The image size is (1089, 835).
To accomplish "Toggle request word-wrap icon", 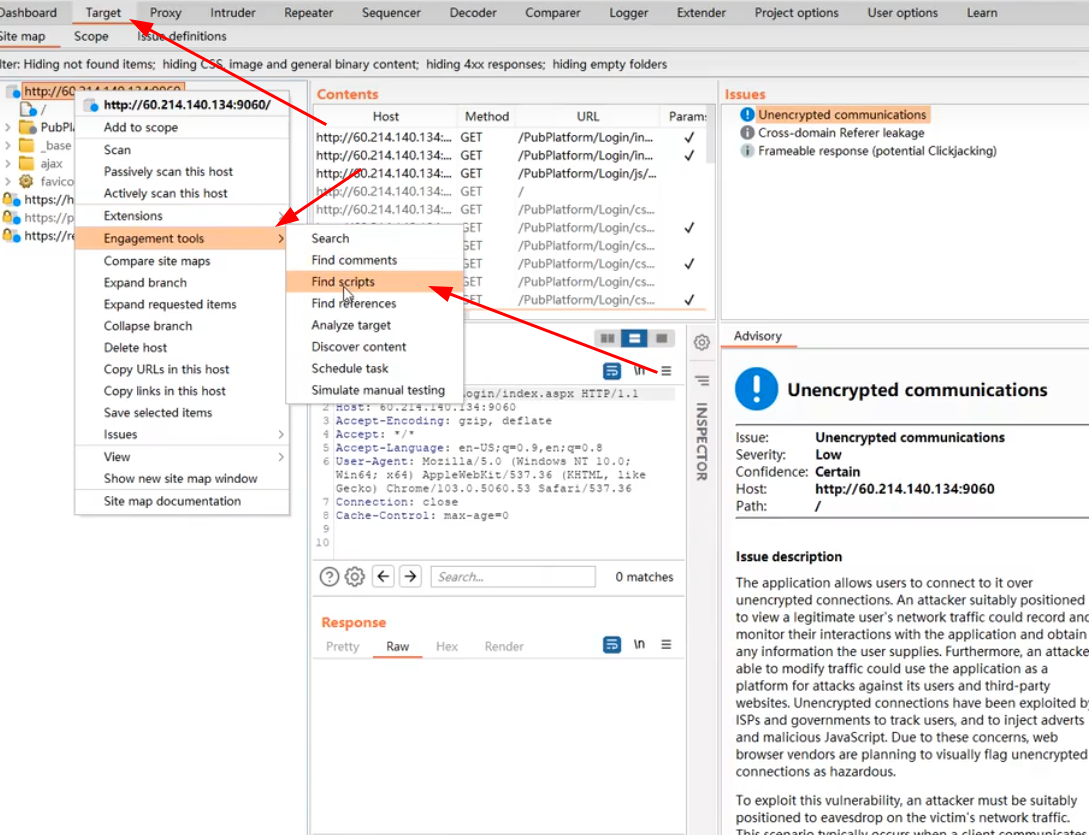I will 612,371.
